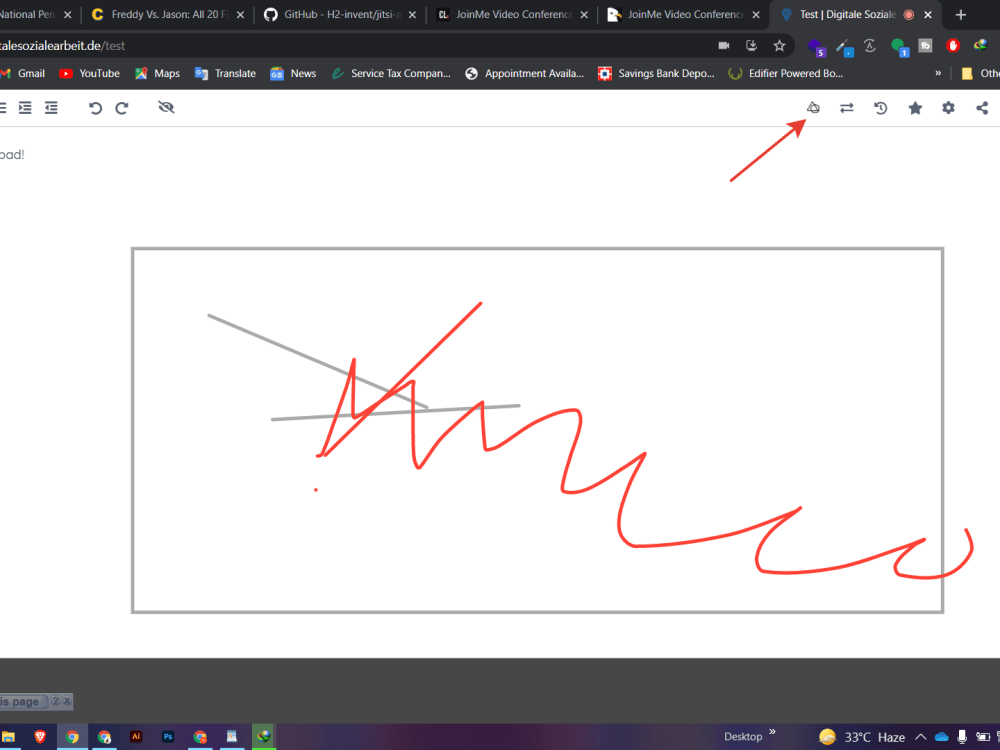Open the News bookmark
This screenshot has height=750, width=1000.
point(293,73)
